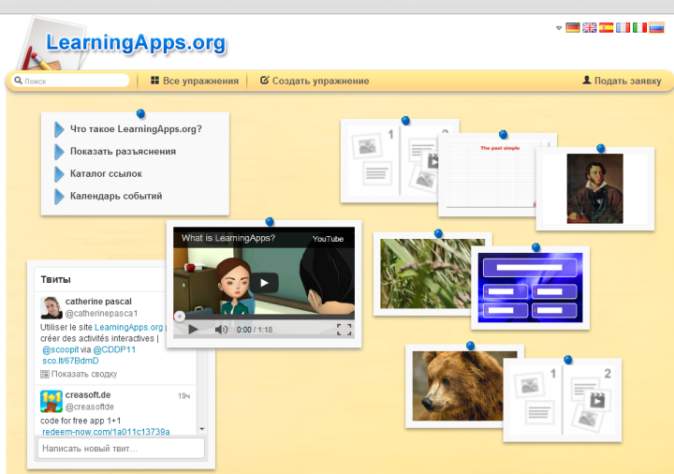The image size is (674, 474).
Task: Open Все упражнения menu
Action: pyautogui.click(x=195, y=81)
